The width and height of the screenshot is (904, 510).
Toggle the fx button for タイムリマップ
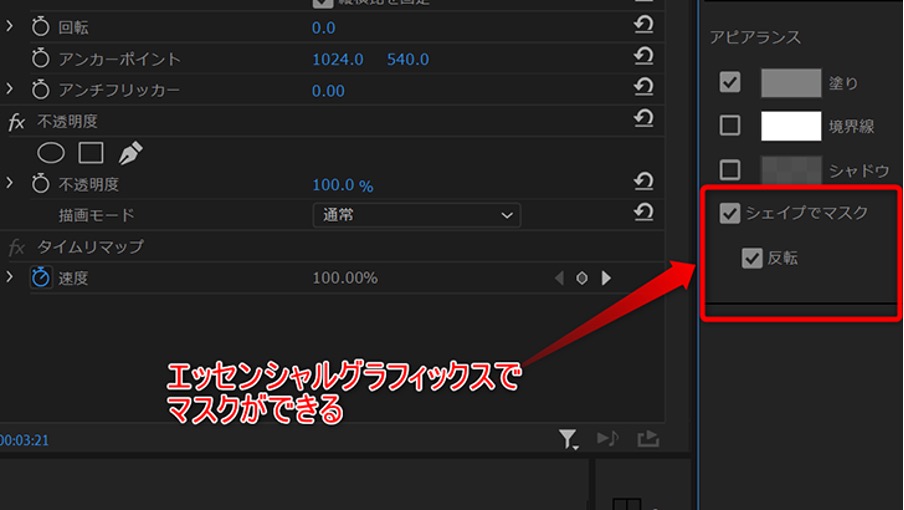[16, 247]
